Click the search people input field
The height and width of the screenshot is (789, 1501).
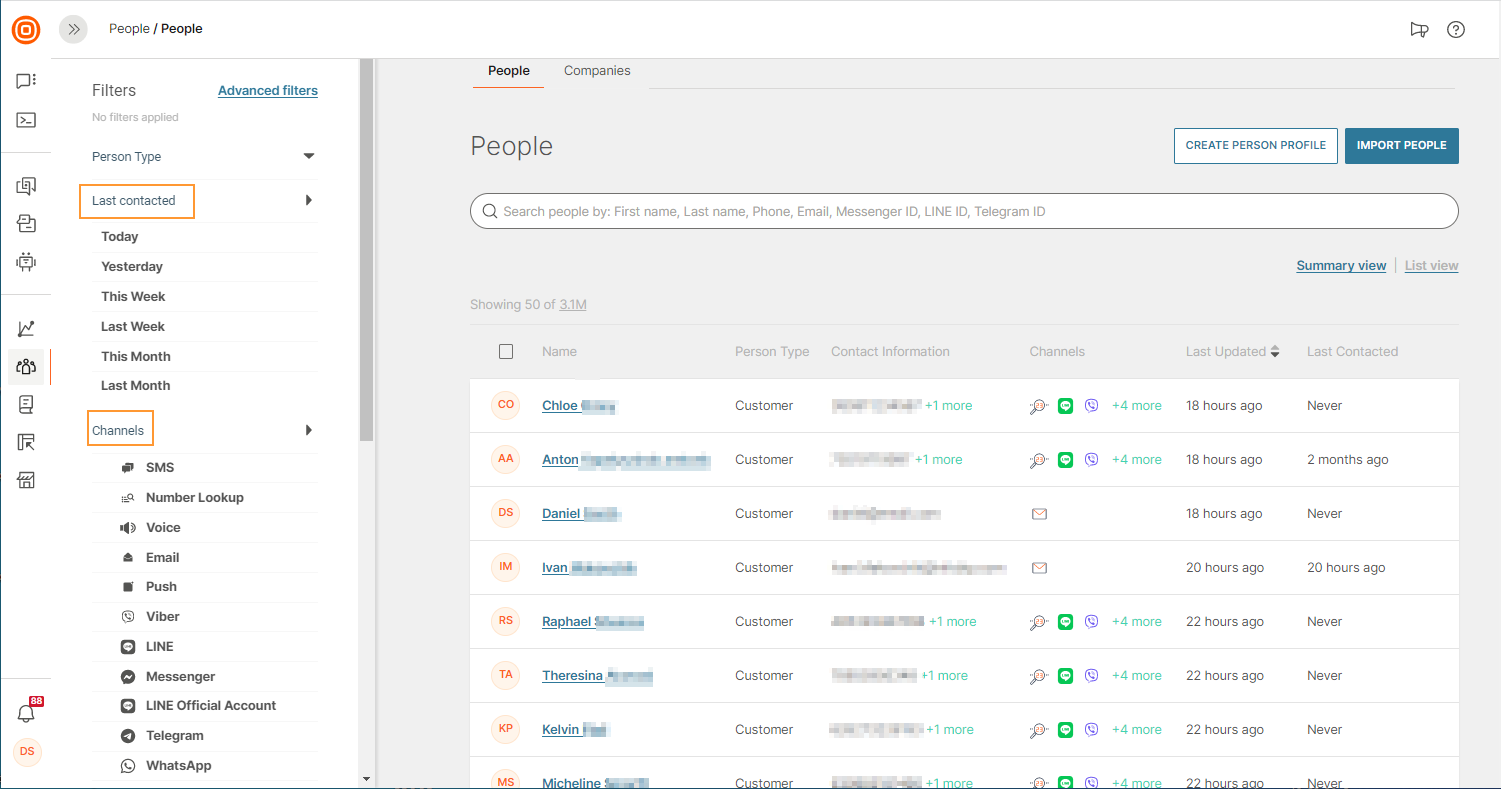(x=964, y=211)
